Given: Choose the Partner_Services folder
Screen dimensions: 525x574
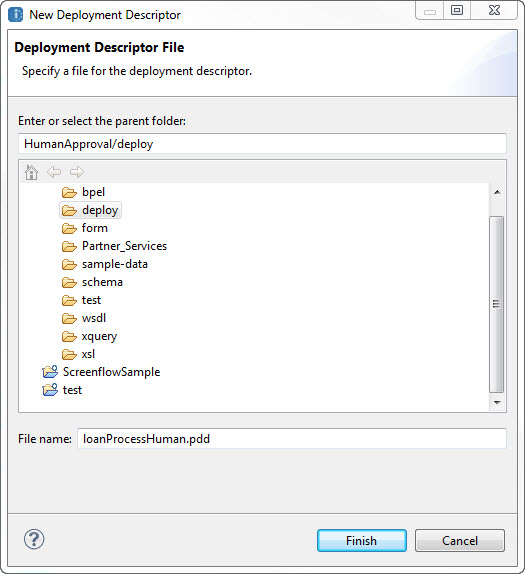Looking at the screenshot, I should [114, 246].
